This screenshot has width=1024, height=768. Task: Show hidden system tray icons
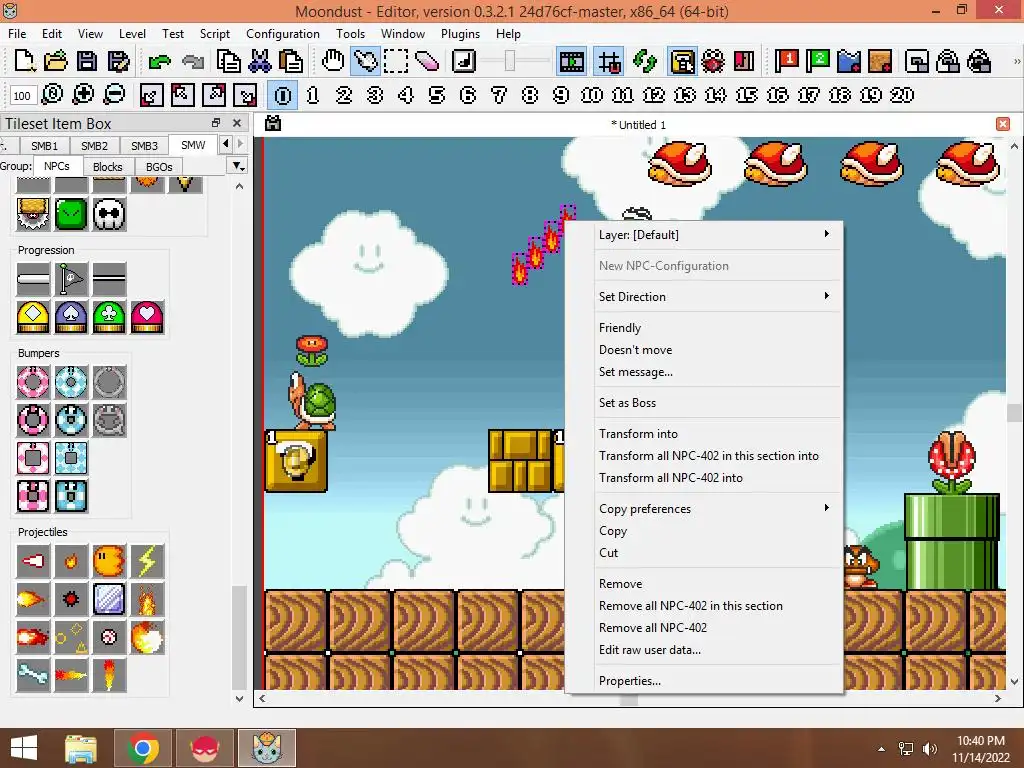point(882,748)
